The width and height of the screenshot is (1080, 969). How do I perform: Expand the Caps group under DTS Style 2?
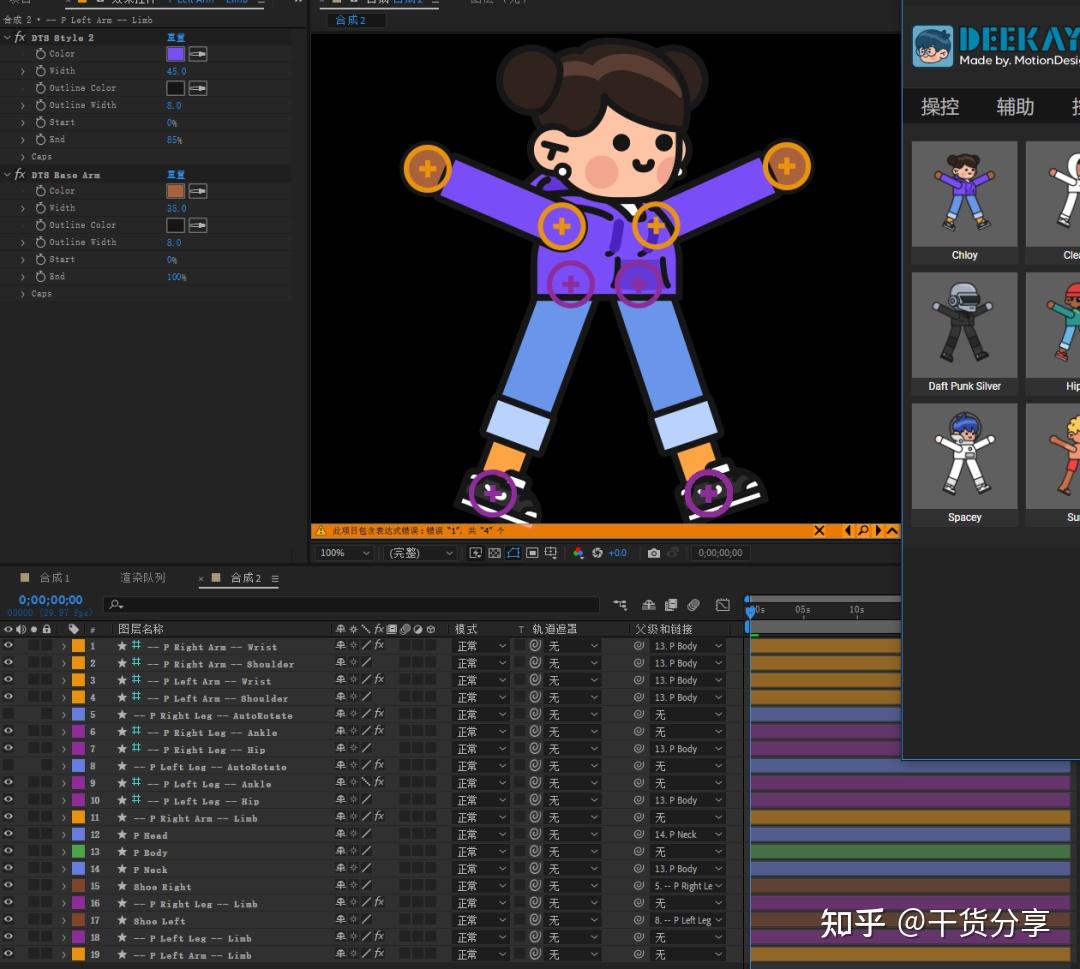pyautogui.click(x=23, y=157)
